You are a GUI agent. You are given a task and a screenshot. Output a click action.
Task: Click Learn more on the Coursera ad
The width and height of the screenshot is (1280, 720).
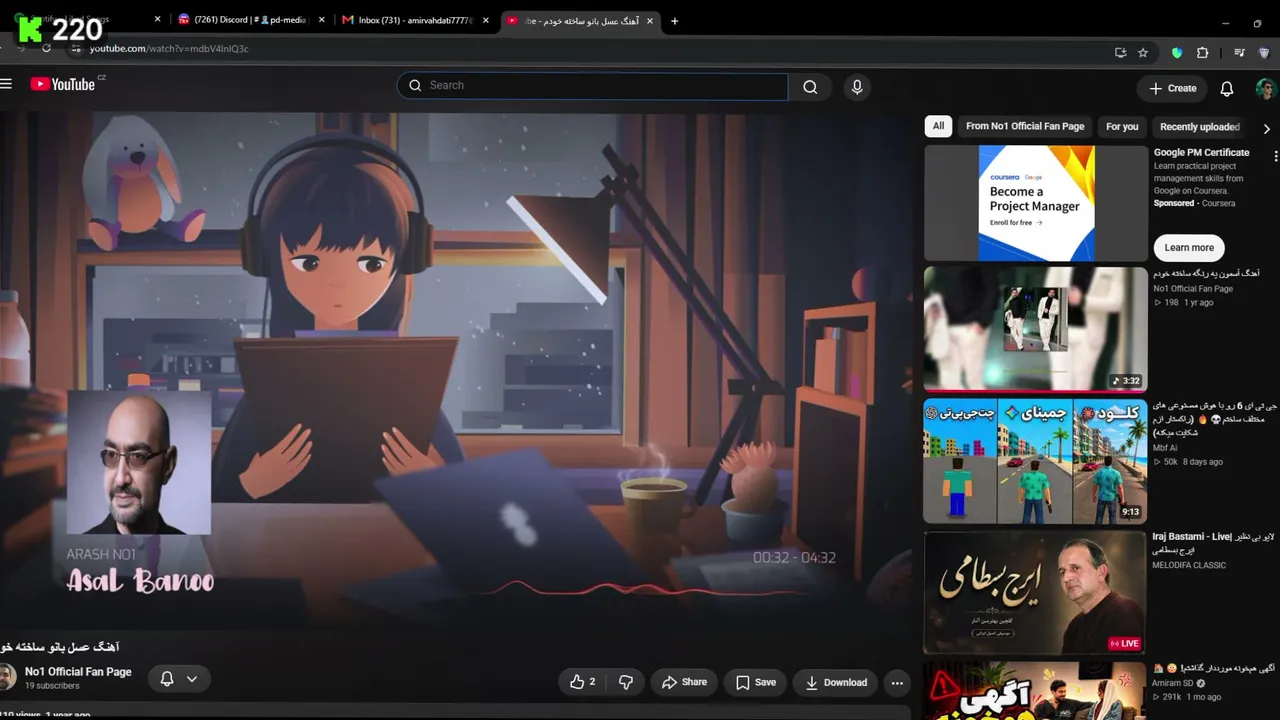click(x=1189, y=248)
